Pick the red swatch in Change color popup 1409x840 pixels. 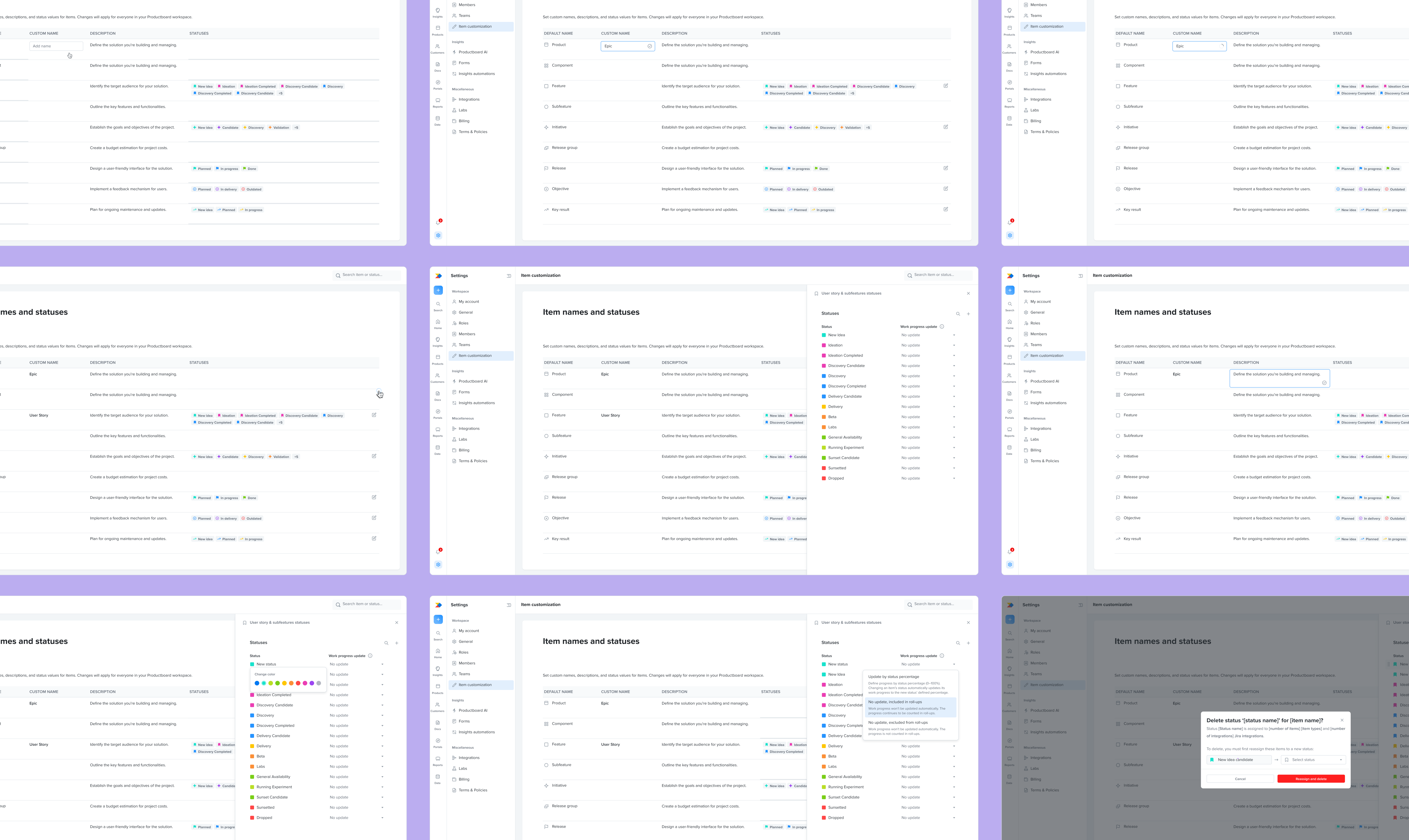click(x=298, y=683)
